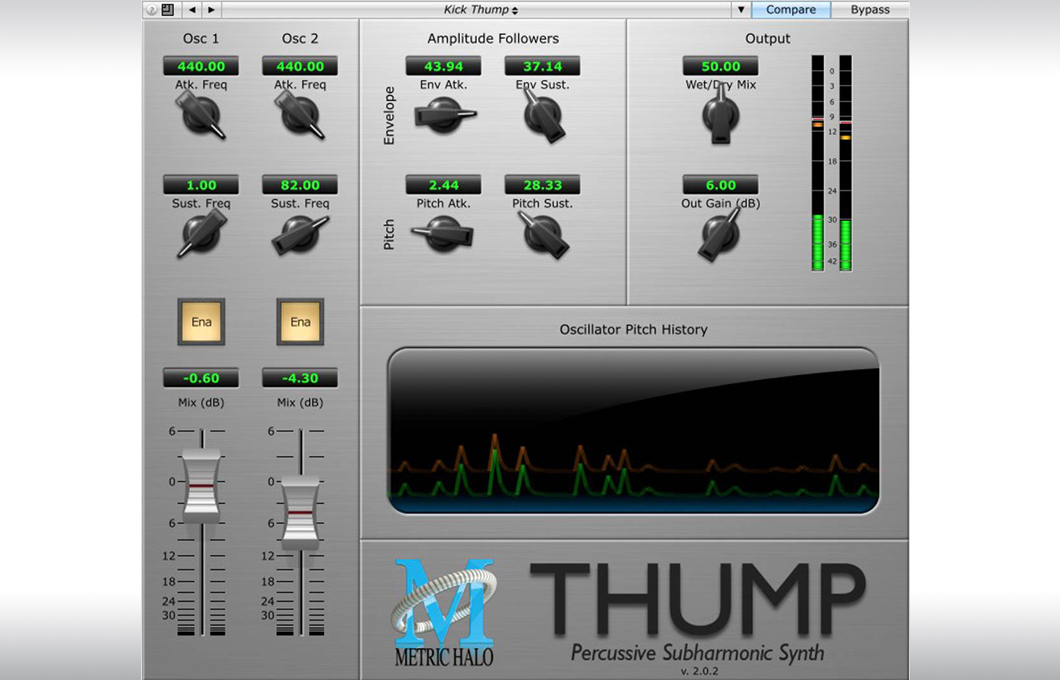Image resolution: width=1060 pixels, height=680 pixels.
Task: Toggle Osc 1 Ena enable button
Action: pyautogui.click(x=201, y=322)
